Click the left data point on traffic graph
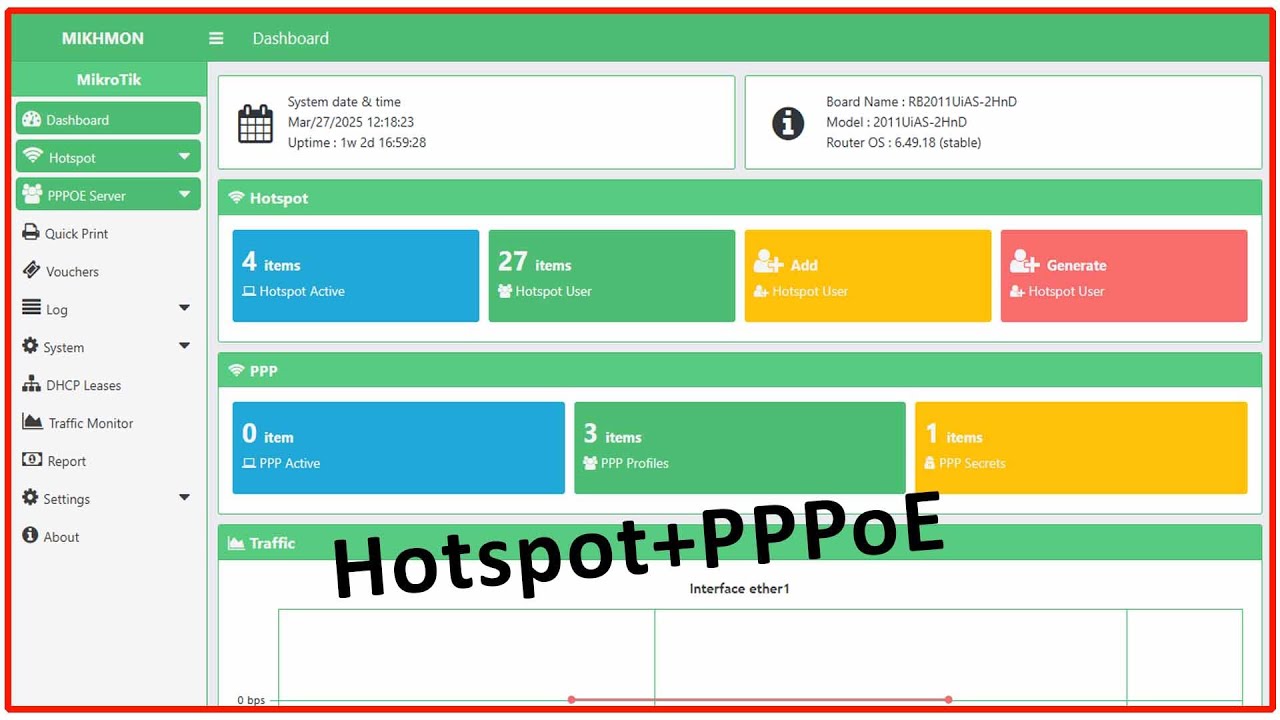The width and height of the screenshot is (1280, 720). (571, 699)
